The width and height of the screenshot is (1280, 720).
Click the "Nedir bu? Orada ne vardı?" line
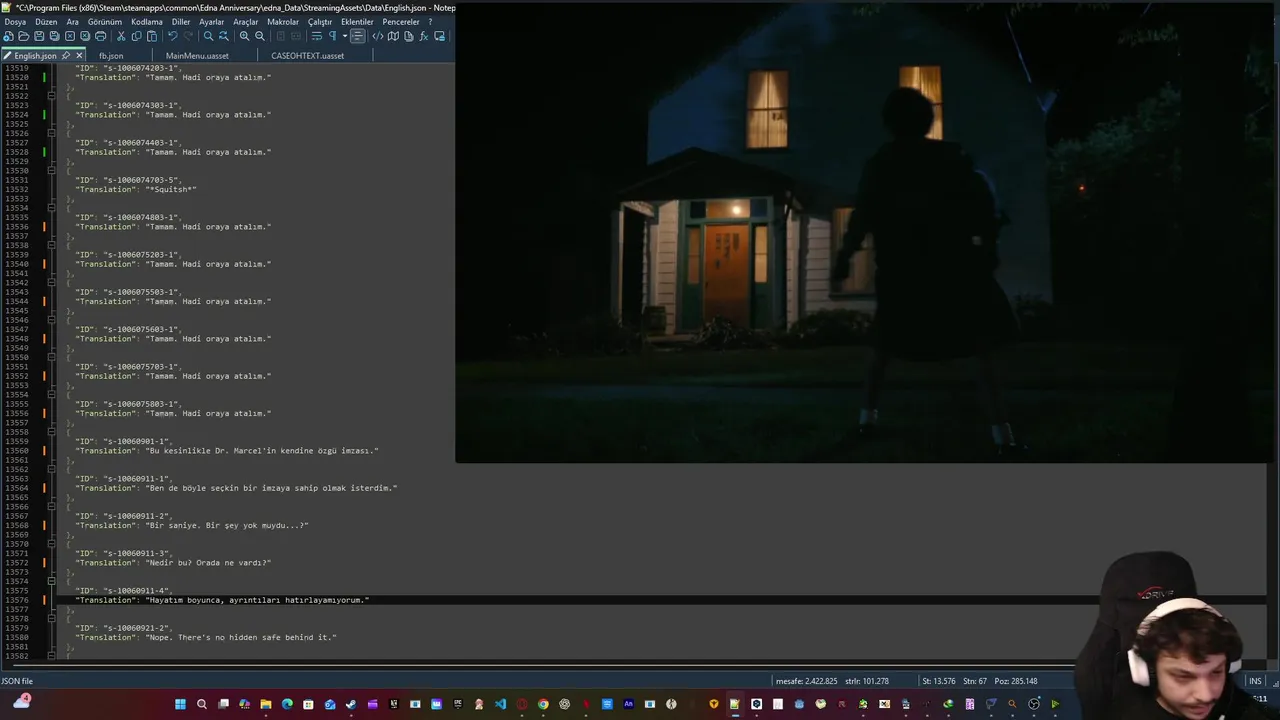click(x=173, y=563)
